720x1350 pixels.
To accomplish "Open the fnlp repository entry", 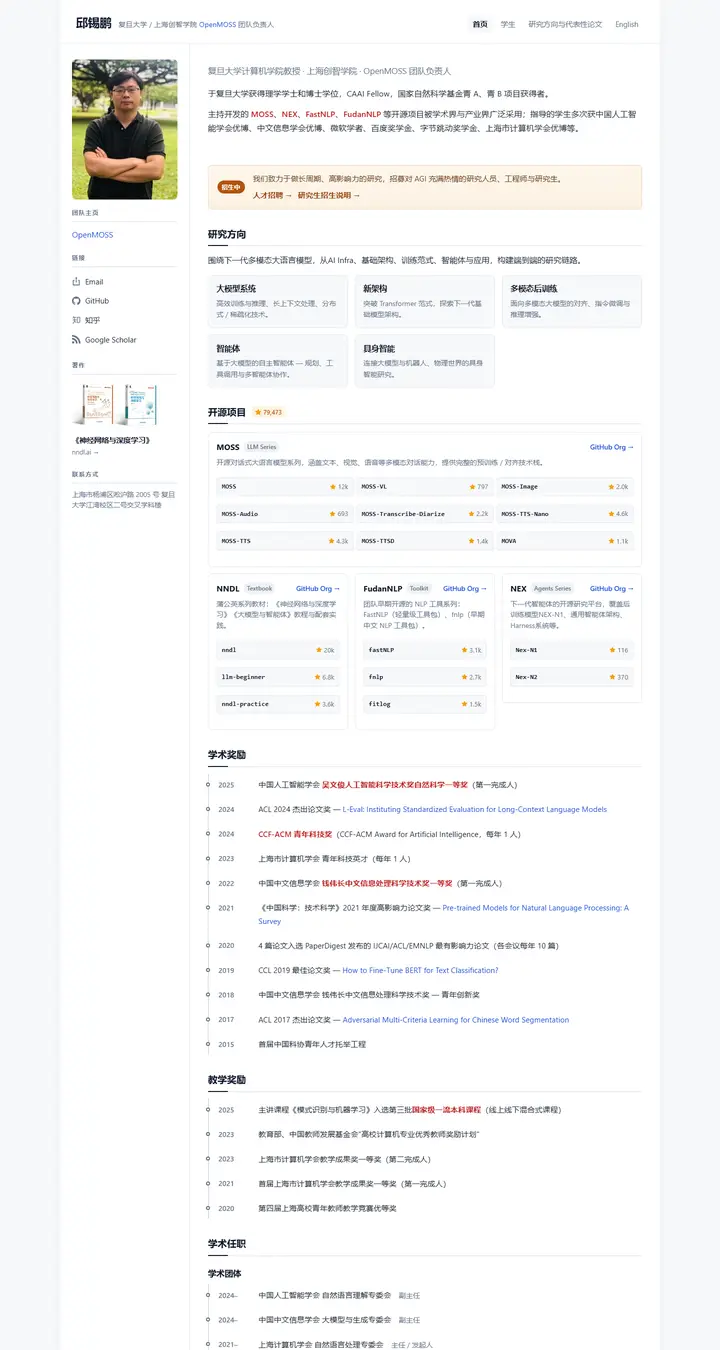I will click(x=425, y=677).
